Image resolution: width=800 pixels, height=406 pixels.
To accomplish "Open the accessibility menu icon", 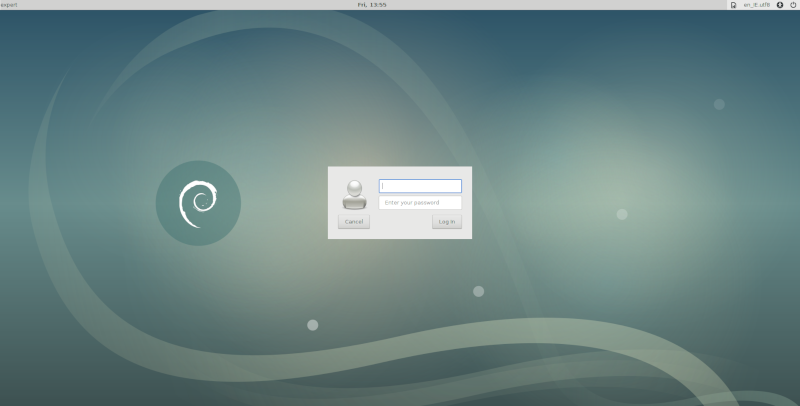I will (x=780, y=5).
